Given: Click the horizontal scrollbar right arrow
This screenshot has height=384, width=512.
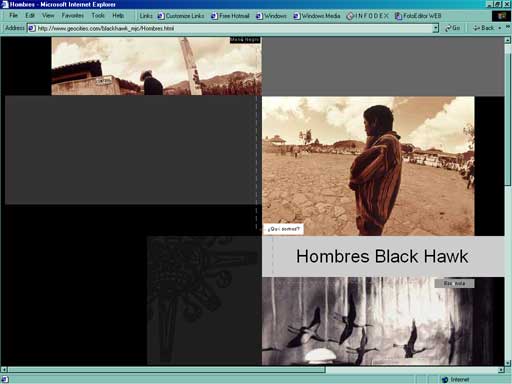Looking at the screenshot, I should (501, 370).
